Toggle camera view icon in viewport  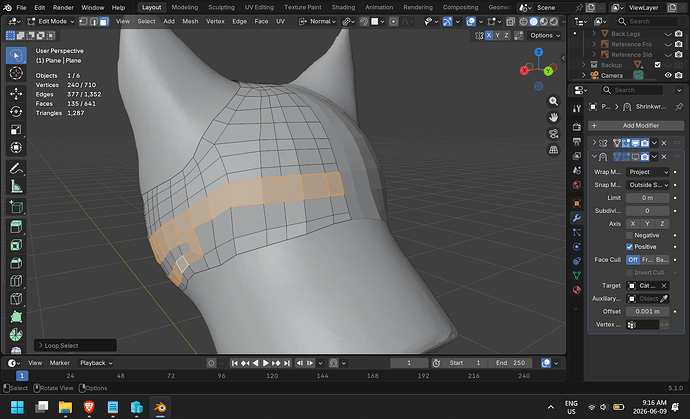click(553, 133)
